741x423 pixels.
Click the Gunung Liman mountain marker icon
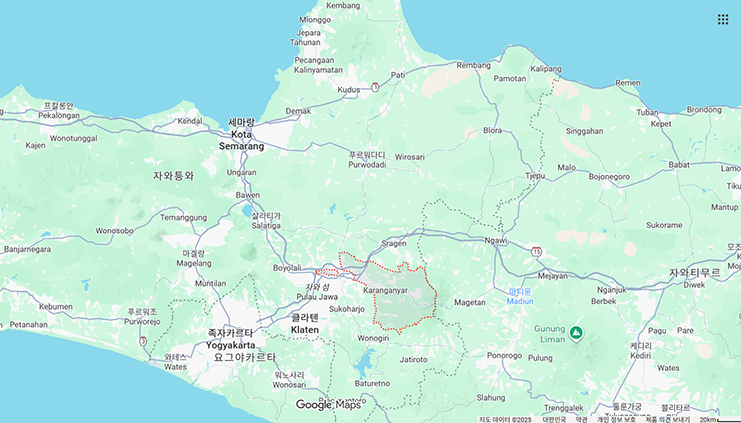coord(576,333)
